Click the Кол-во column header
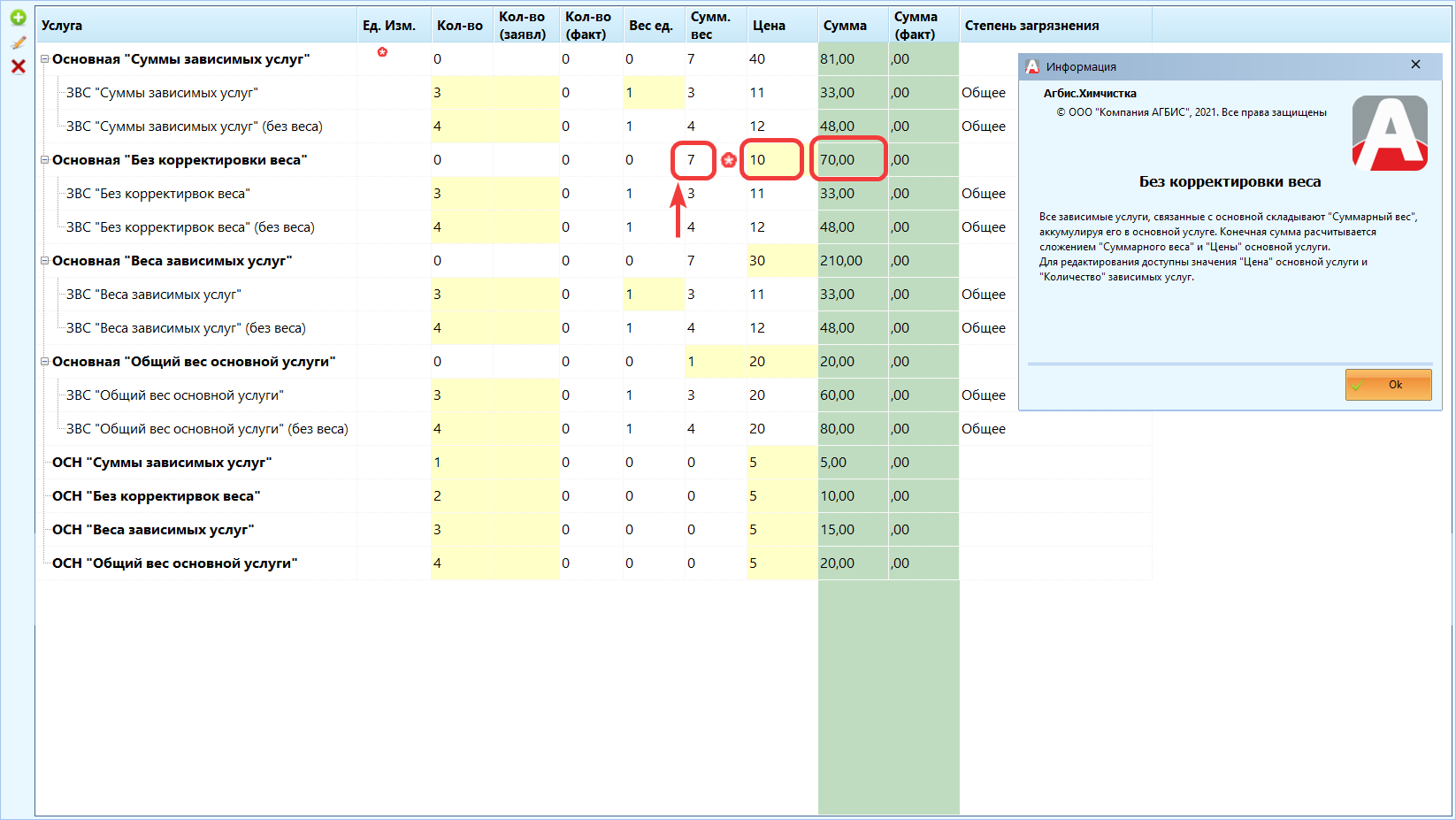The image size is (1456, 820). pyautogui.click(x=462, y=25)
